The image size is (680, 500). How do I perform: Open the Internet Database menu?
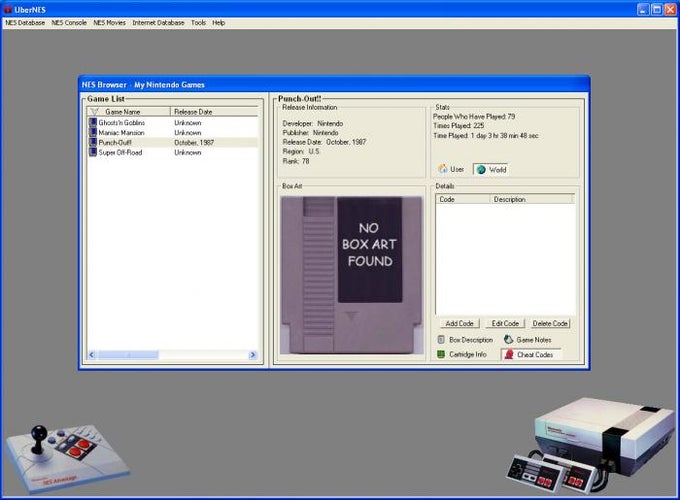[x=158, y=23]
